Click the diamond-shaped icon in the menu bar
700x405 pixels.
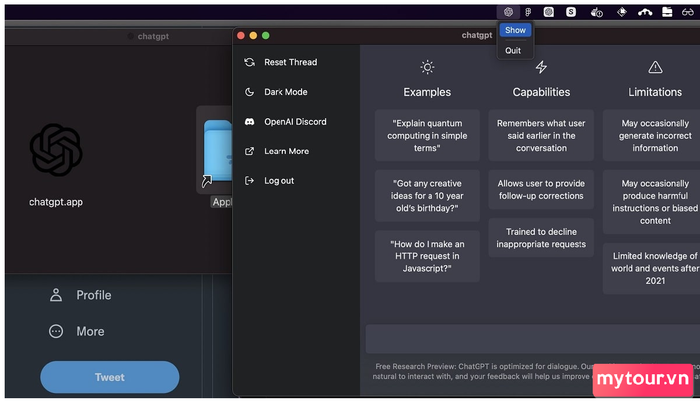(621, 12)
